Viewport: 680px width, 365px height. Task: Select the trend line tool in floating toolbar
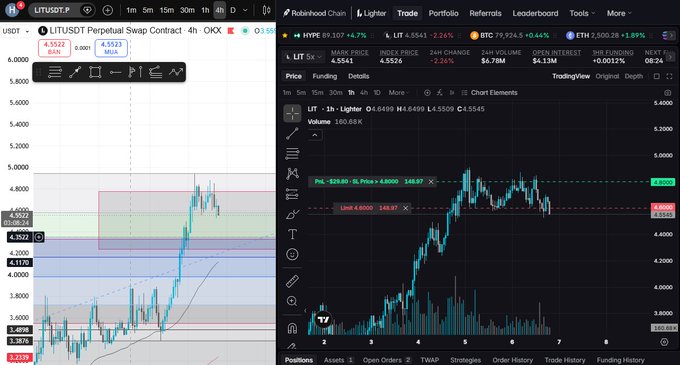coord(75,72)
